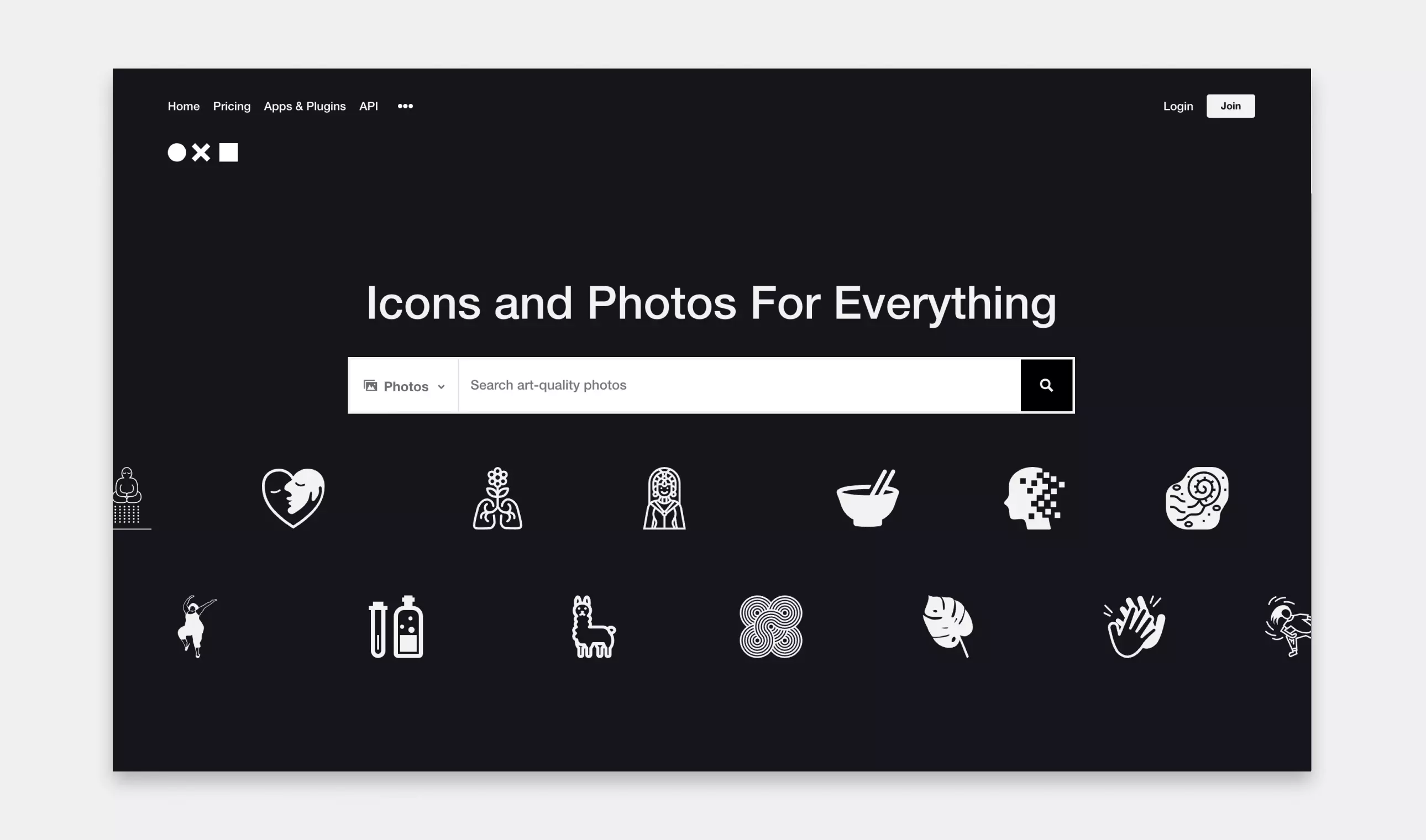Expand the Photos search category dropdown

click(x=405, y=385)
